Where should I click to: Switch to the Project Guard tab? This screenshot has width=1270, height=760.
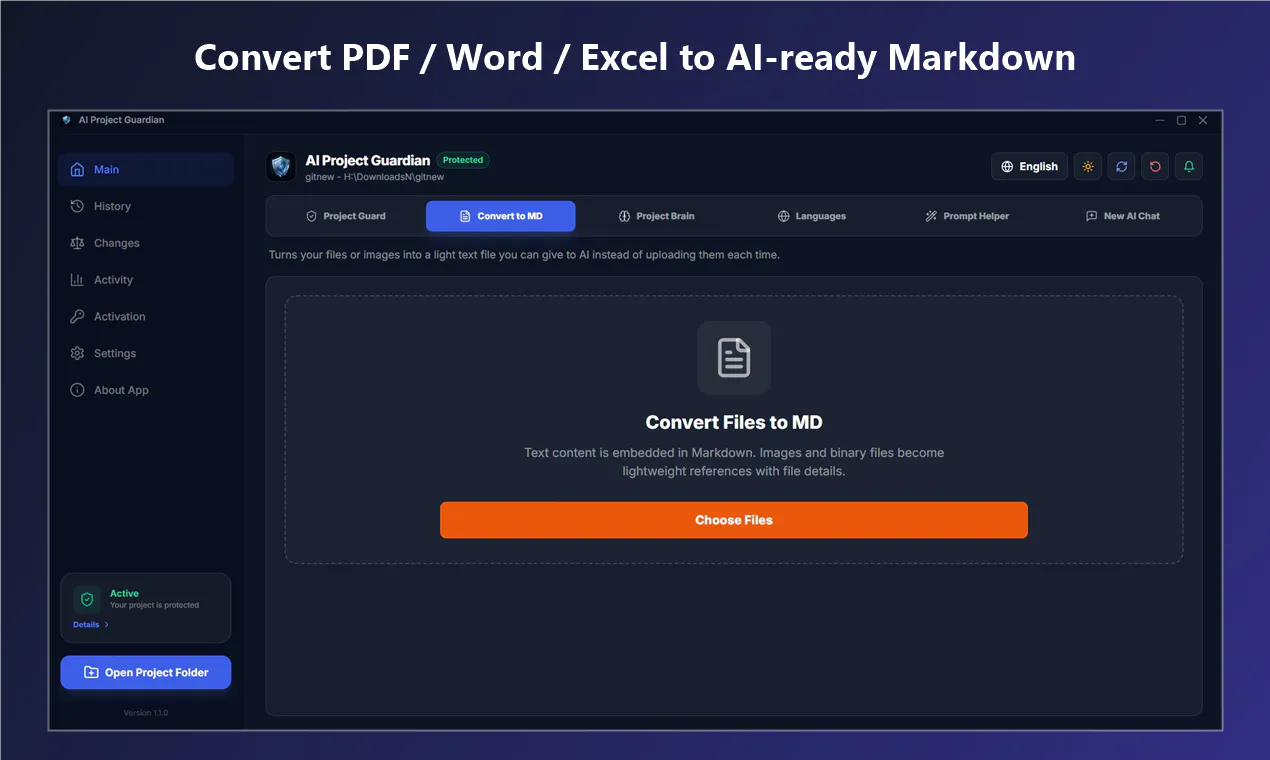345,216
